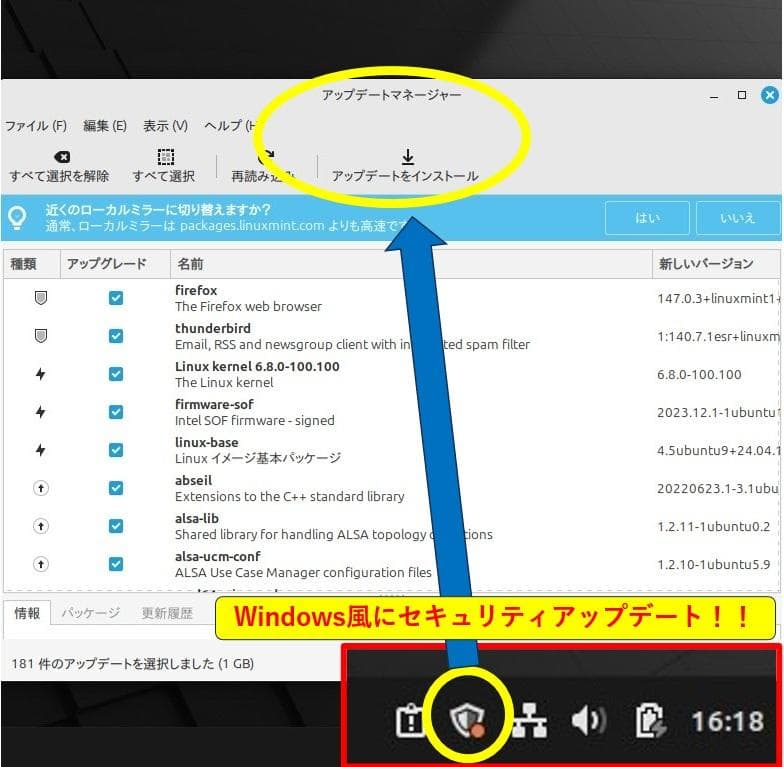Click version 1.2.10-1ubuntu5.9 for alsa-ucm-conf

[714, 564]
